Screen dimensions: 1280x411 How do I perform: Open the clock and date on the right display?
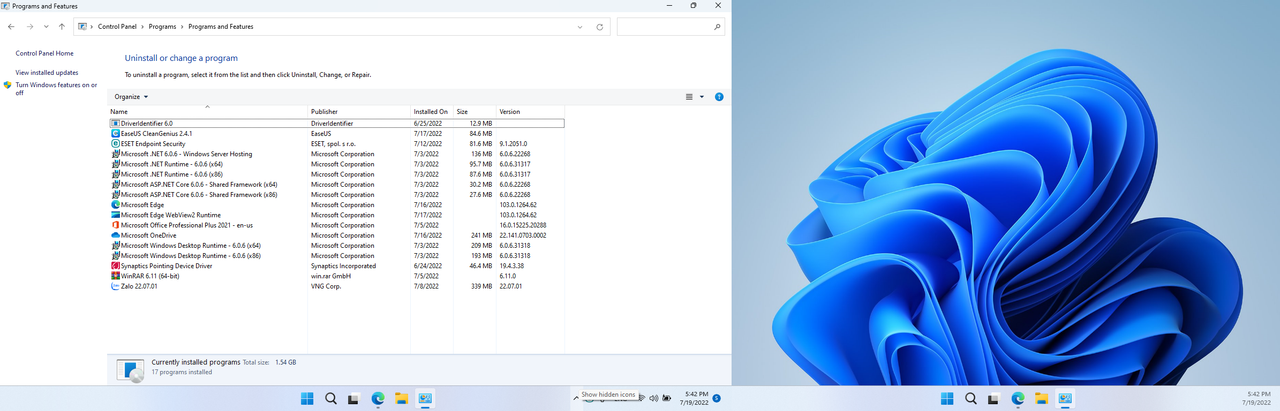pyautogui.click(x=1257, y=398)
